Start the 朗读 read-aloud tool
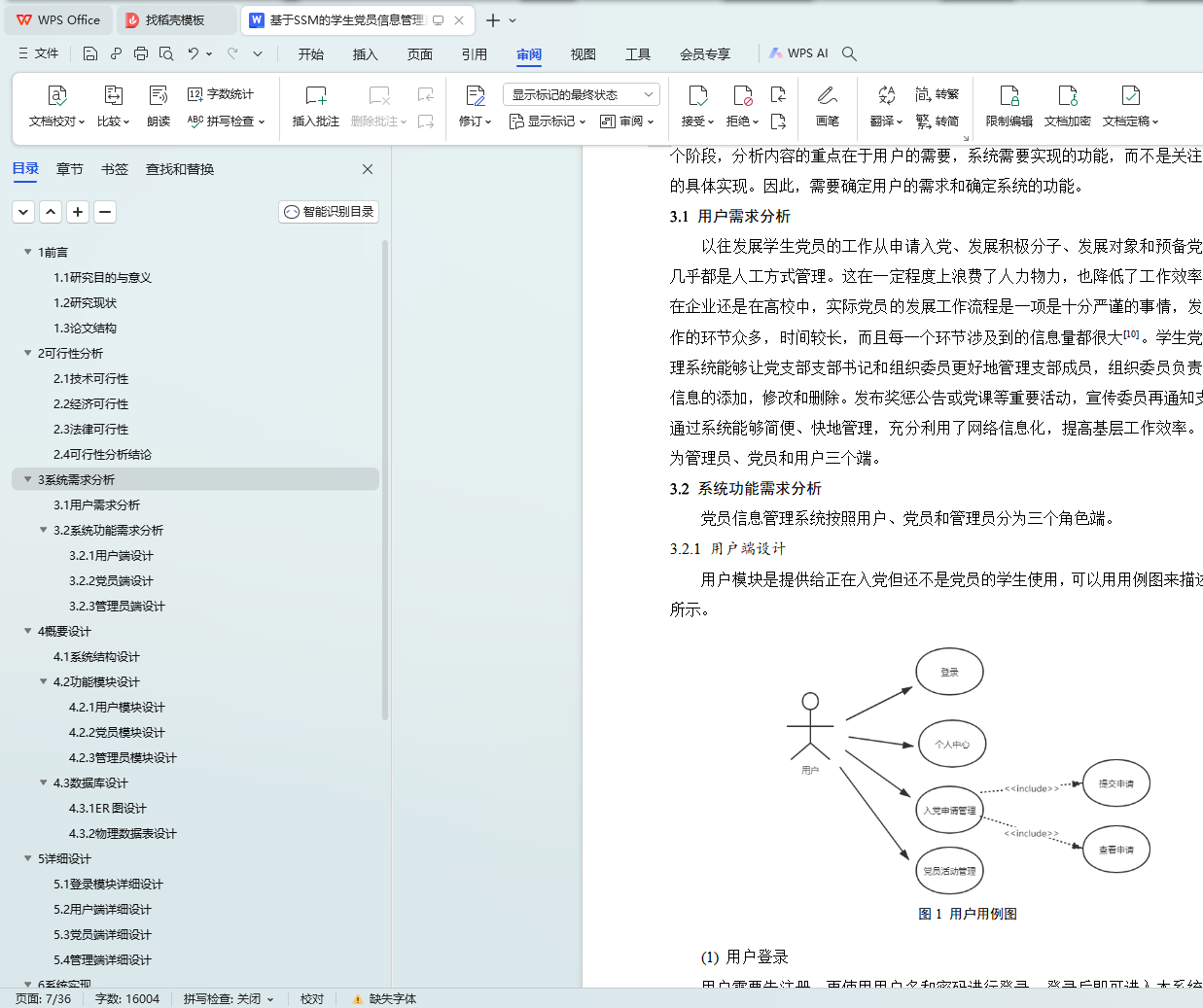The width and height of the screenshot is (1203, 1008). tap(159, 107)
